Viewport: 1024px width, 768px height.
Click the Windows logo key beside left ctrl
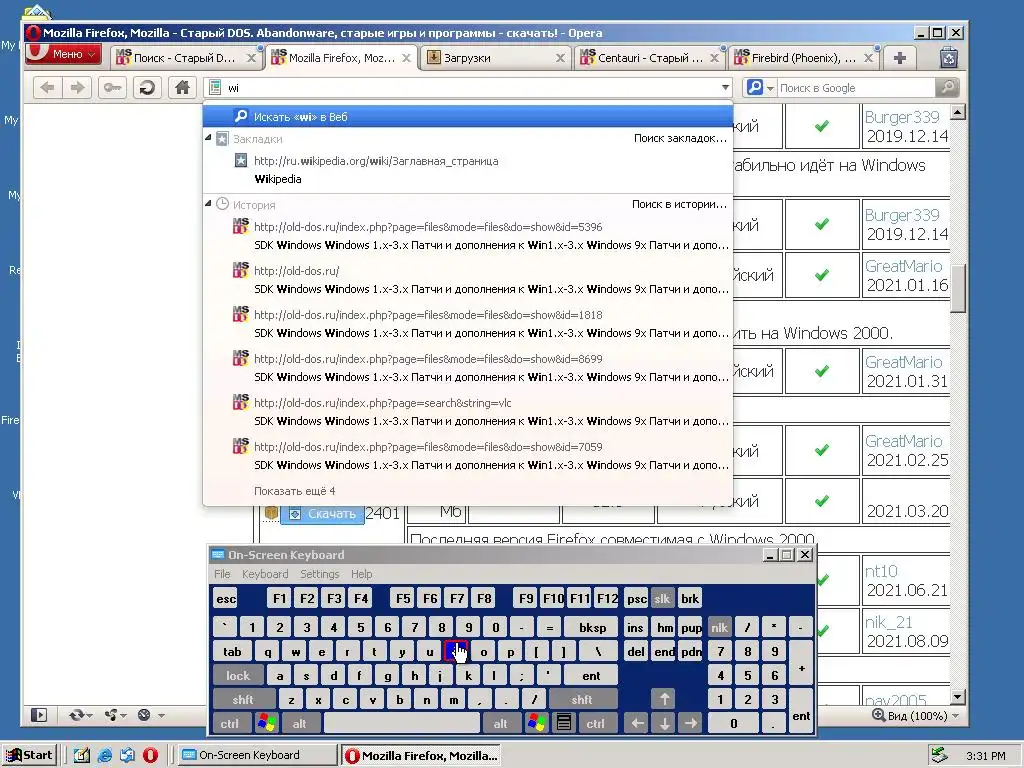[x=266, y=723]
